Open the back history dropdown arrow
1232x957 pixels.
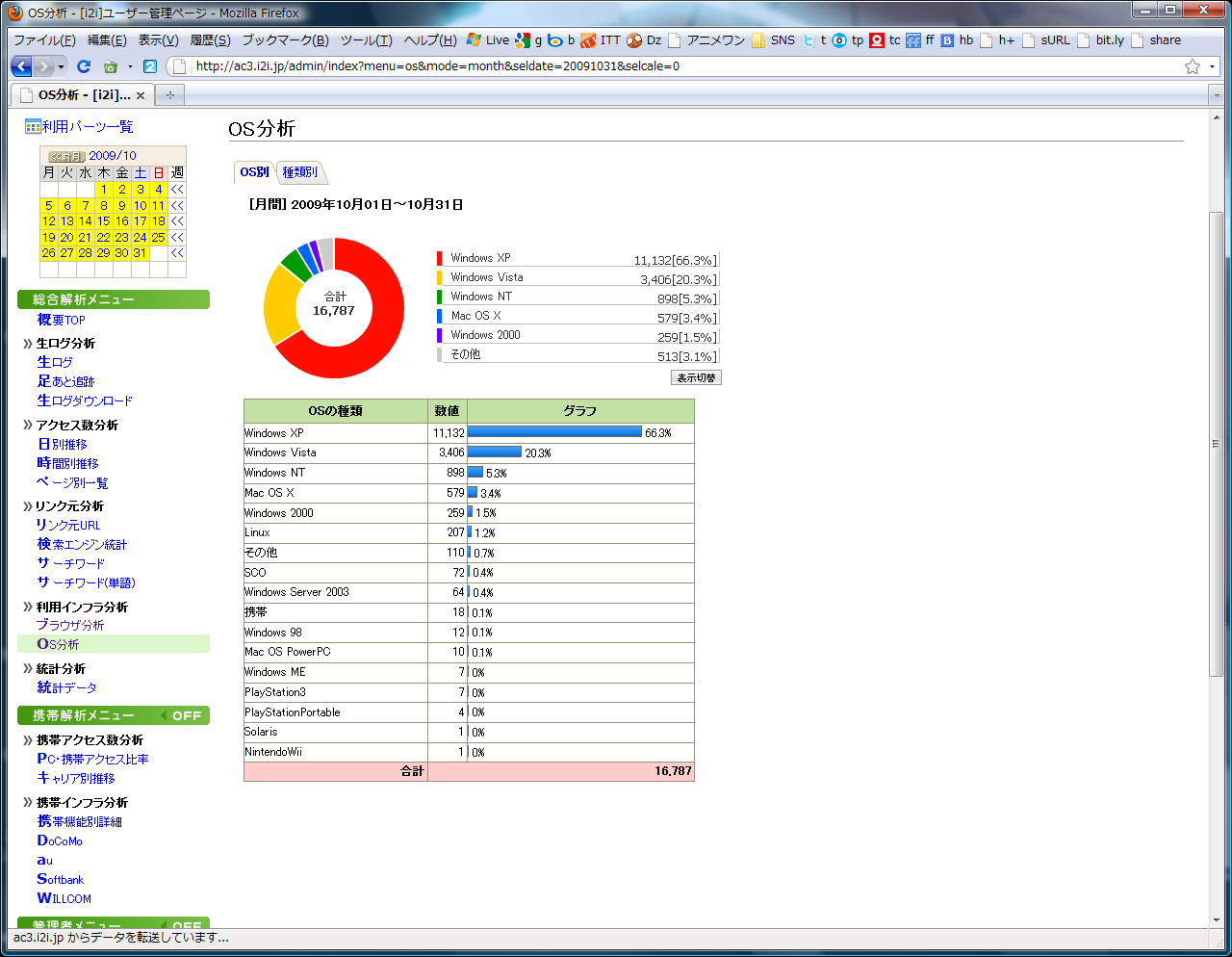pos(61,66)
